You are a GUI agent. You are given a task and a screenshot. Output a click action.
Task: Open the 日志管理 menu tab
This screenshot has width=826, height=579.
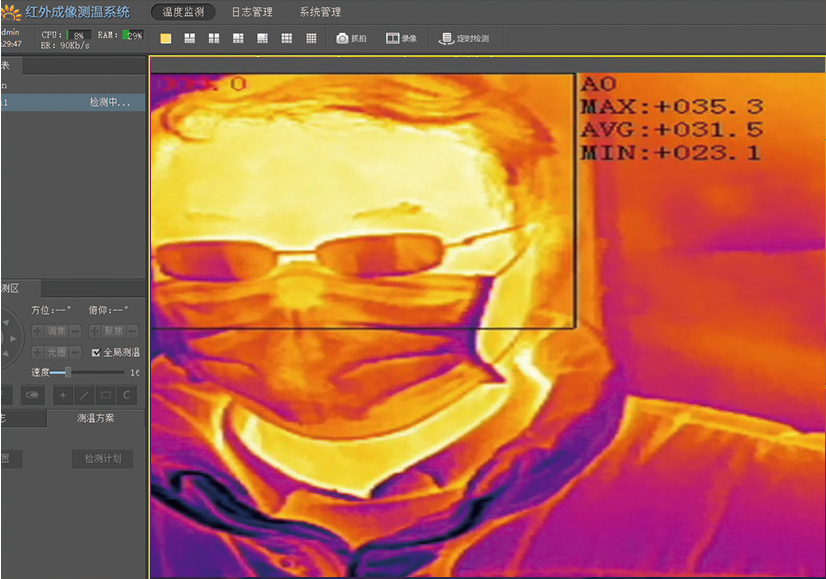(x=251, y=12)
